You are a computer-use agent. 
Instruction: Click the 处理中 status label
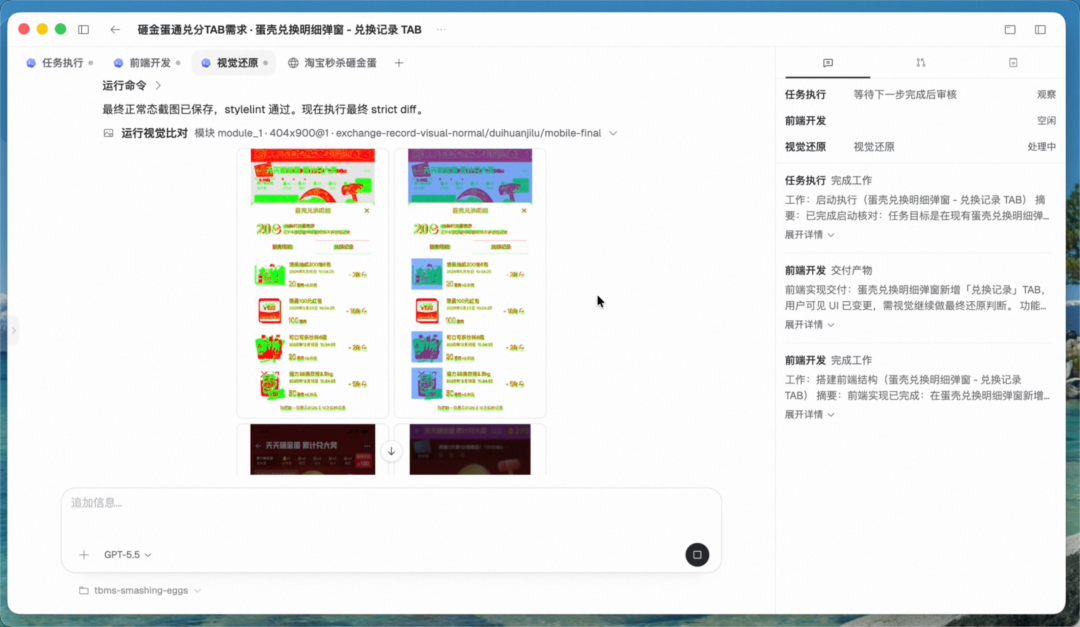coord(1041,147)
